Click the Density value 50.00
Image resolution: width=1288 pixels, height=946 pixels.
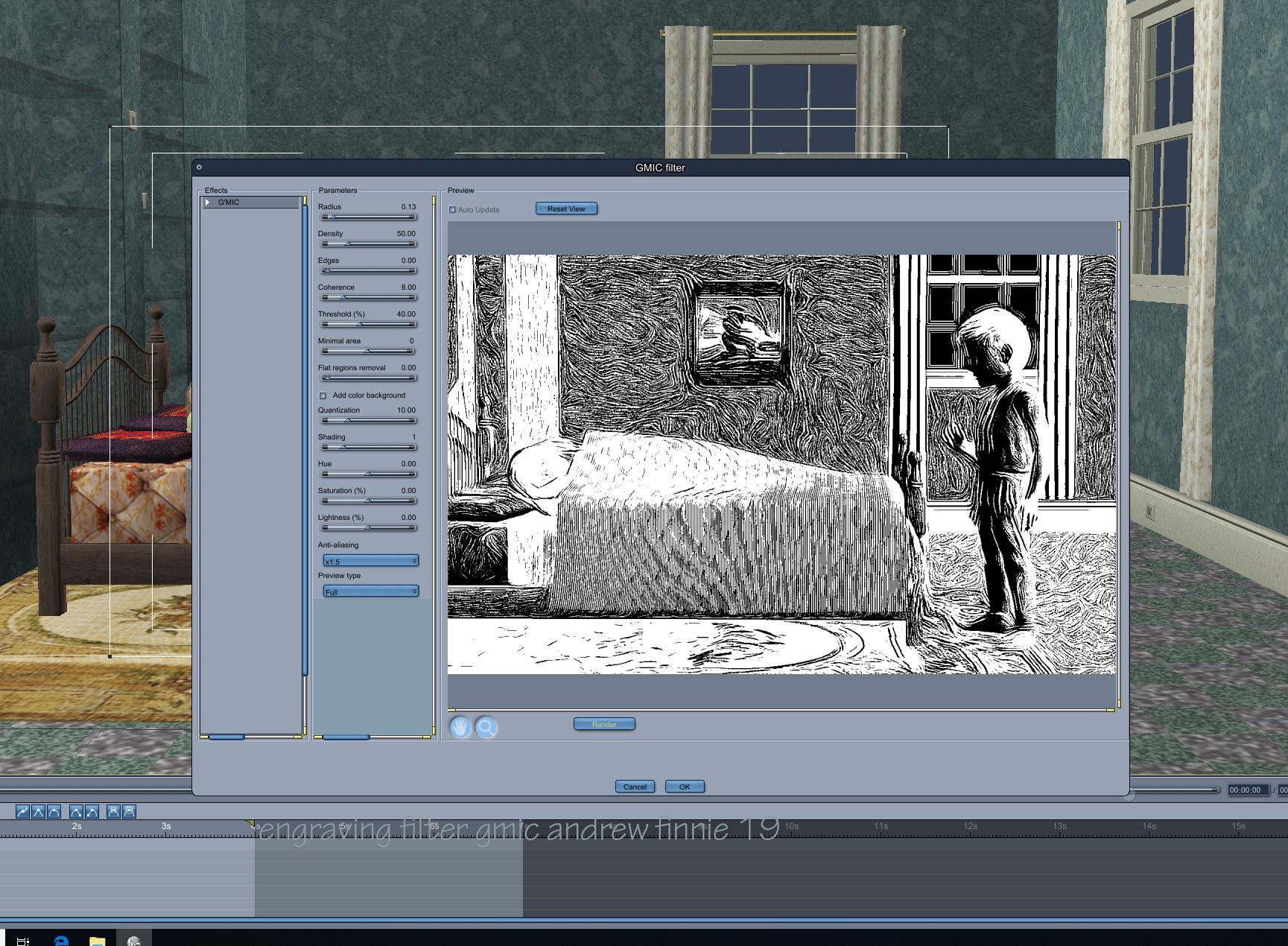406,233
